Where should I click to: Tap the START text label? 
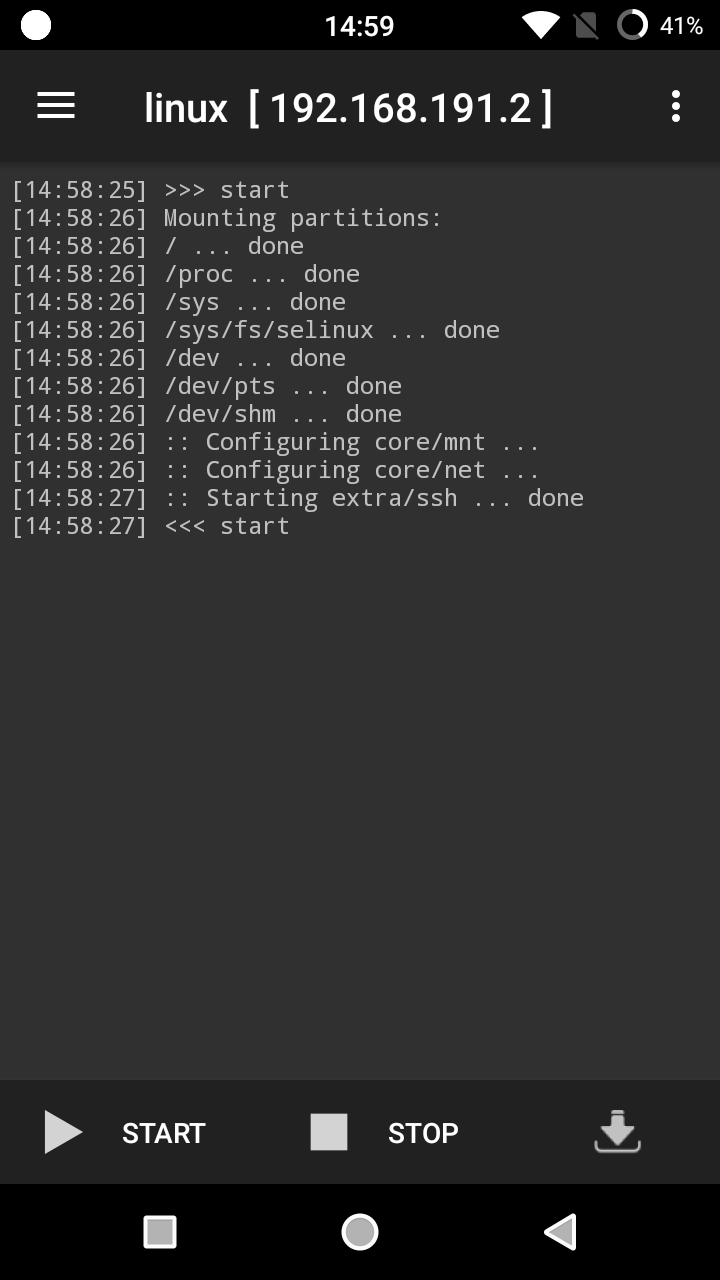click(164, 1133)
